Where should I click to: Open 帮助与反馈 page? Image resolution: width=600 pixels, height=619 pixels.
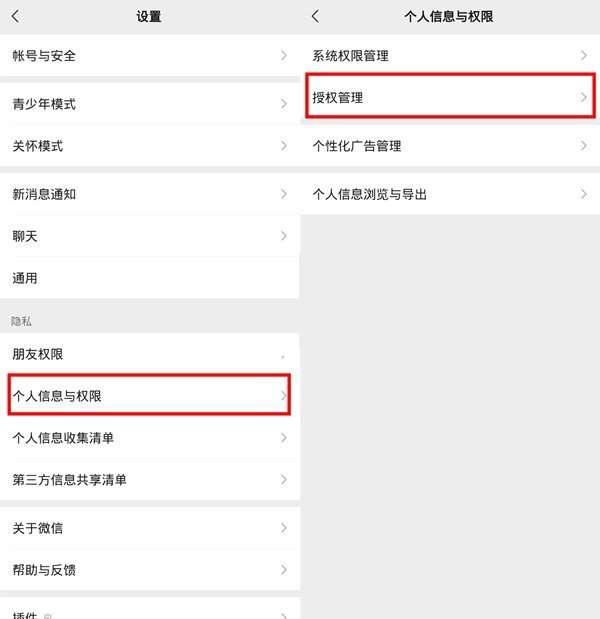(x=150, y=570)
